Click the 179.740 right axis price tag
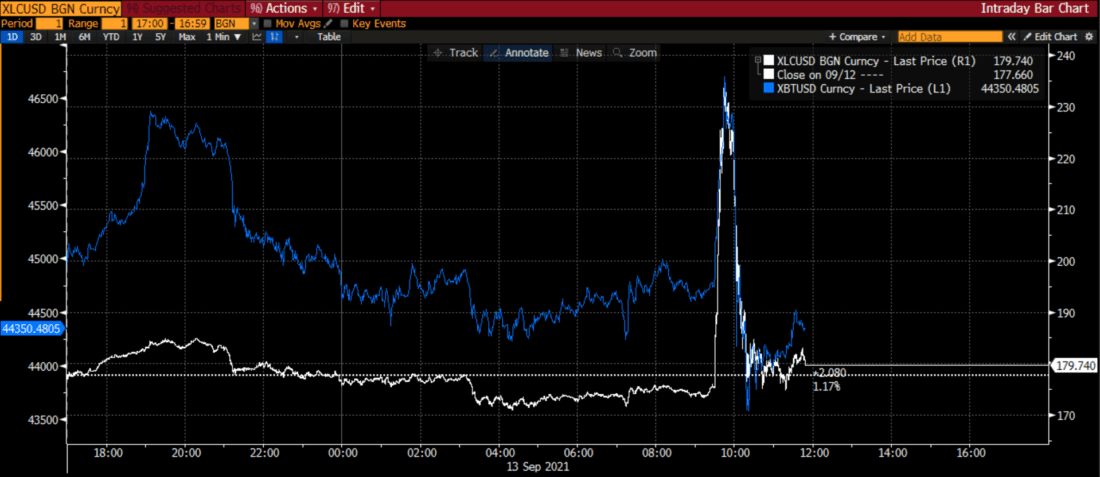This screenshot has height=477, width=1100. pyautogui.click(x=1075, y=365)
